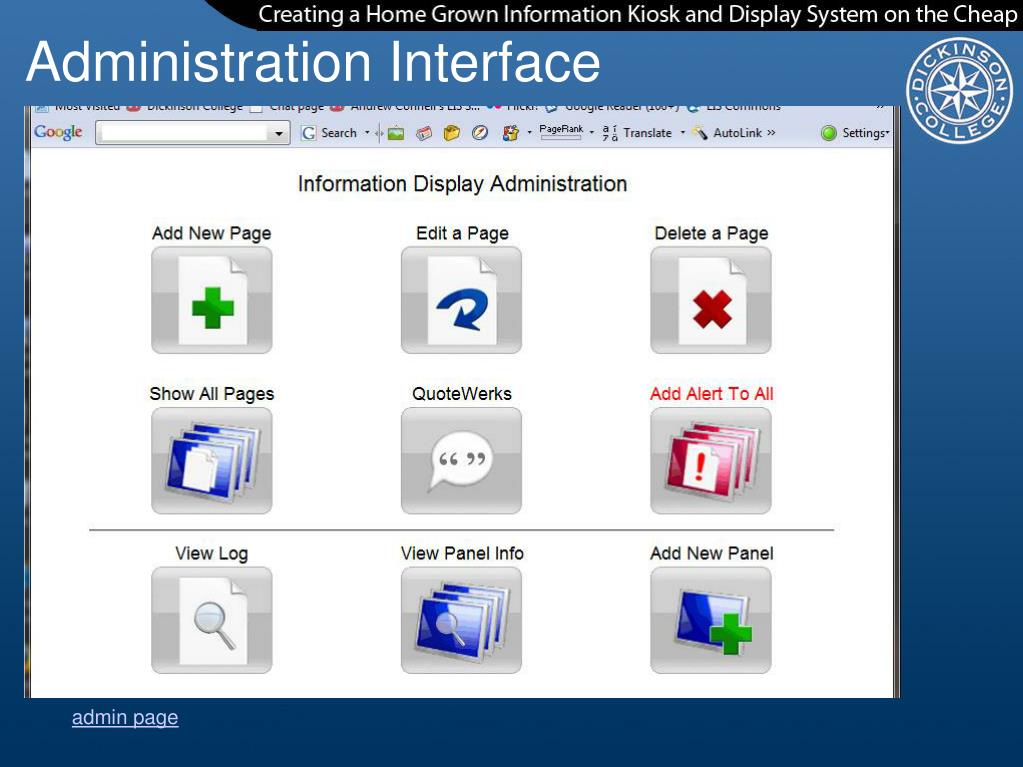1023x767 pixels.
Task: Click the PageRank indicator
Action: tap(561, 131)
